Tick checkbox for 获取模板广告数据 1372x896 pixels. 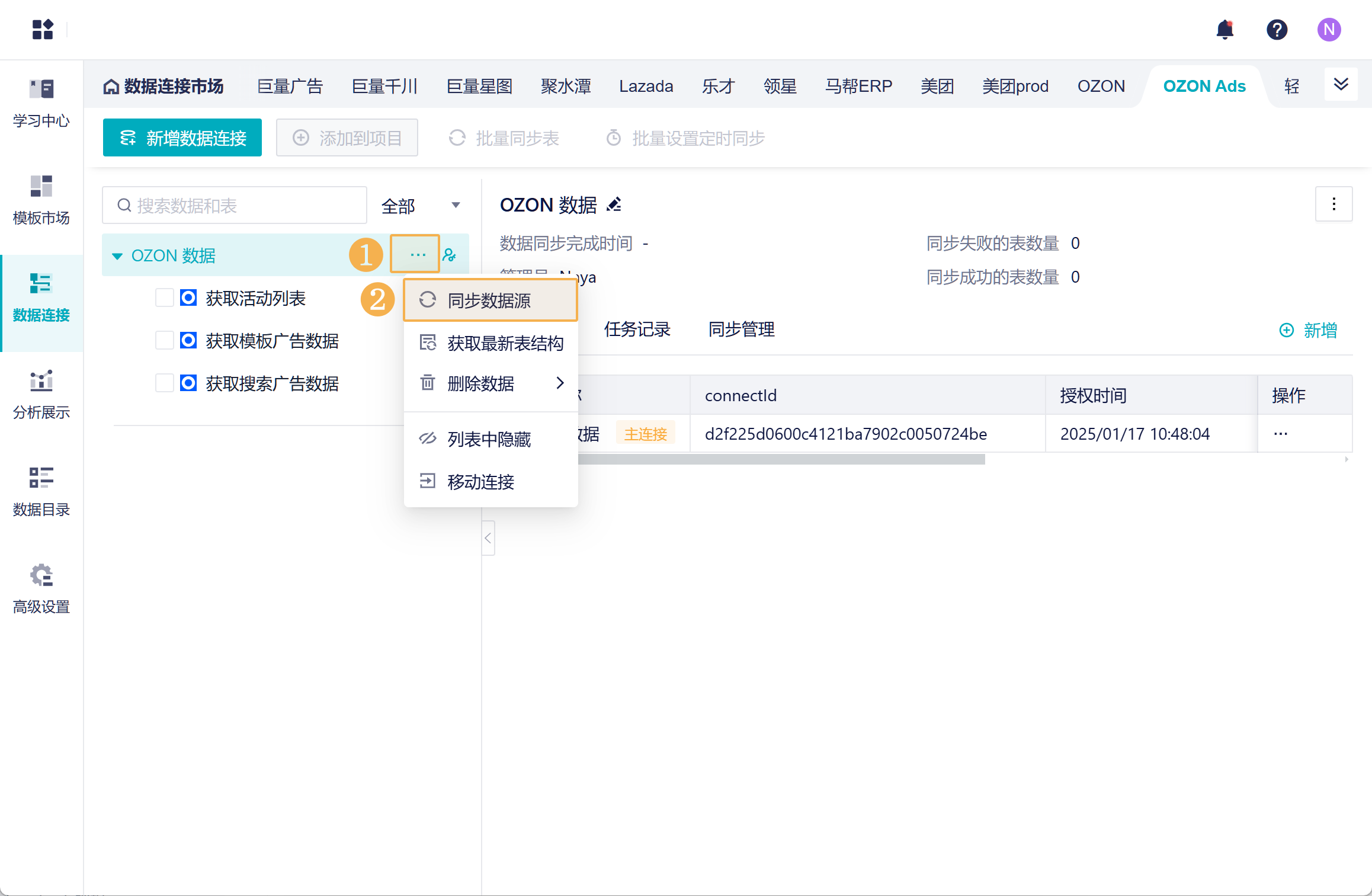(164, 340)
